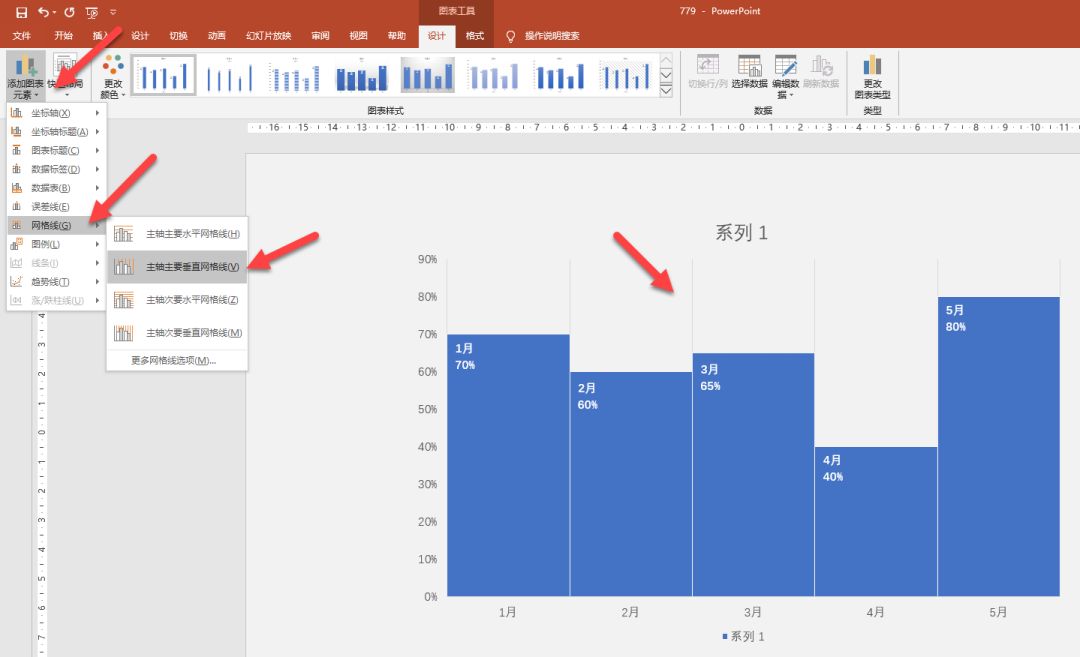This screenshot has height=657, width=1080.
Task: Select the second chart style with thin bars
Action: pyautogui.click(x=229, y=75)
